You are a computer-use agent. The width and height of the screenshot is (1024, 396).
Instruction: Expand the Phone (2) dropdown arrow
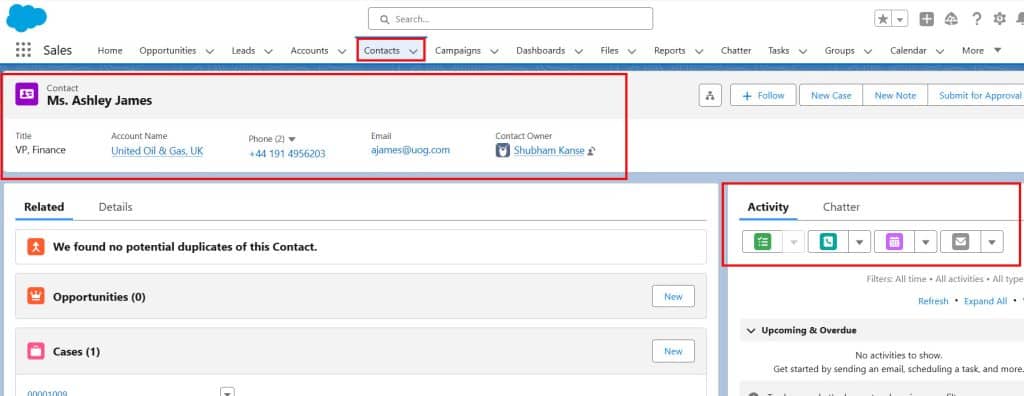pos(292,139)
